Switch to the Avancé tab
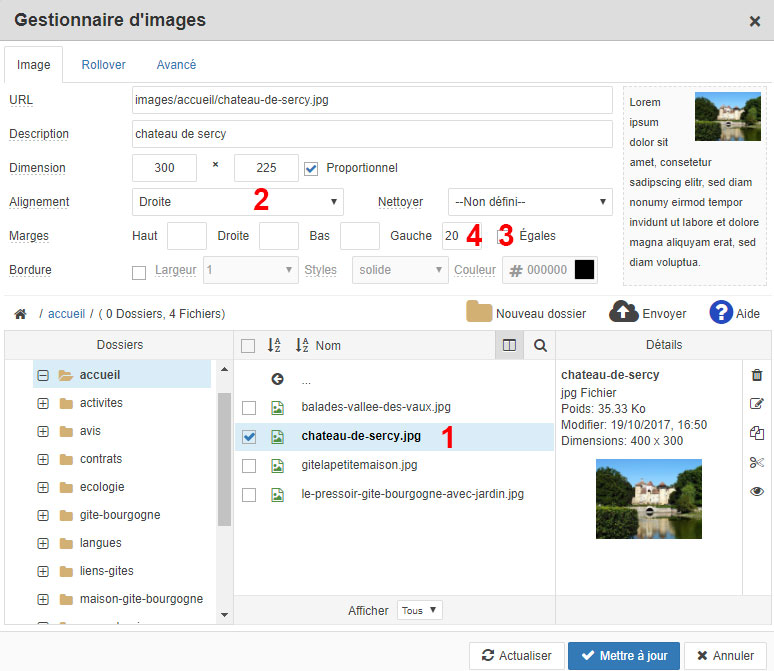The width and height of the screenshot is (774, 671). tap(176, 65)
